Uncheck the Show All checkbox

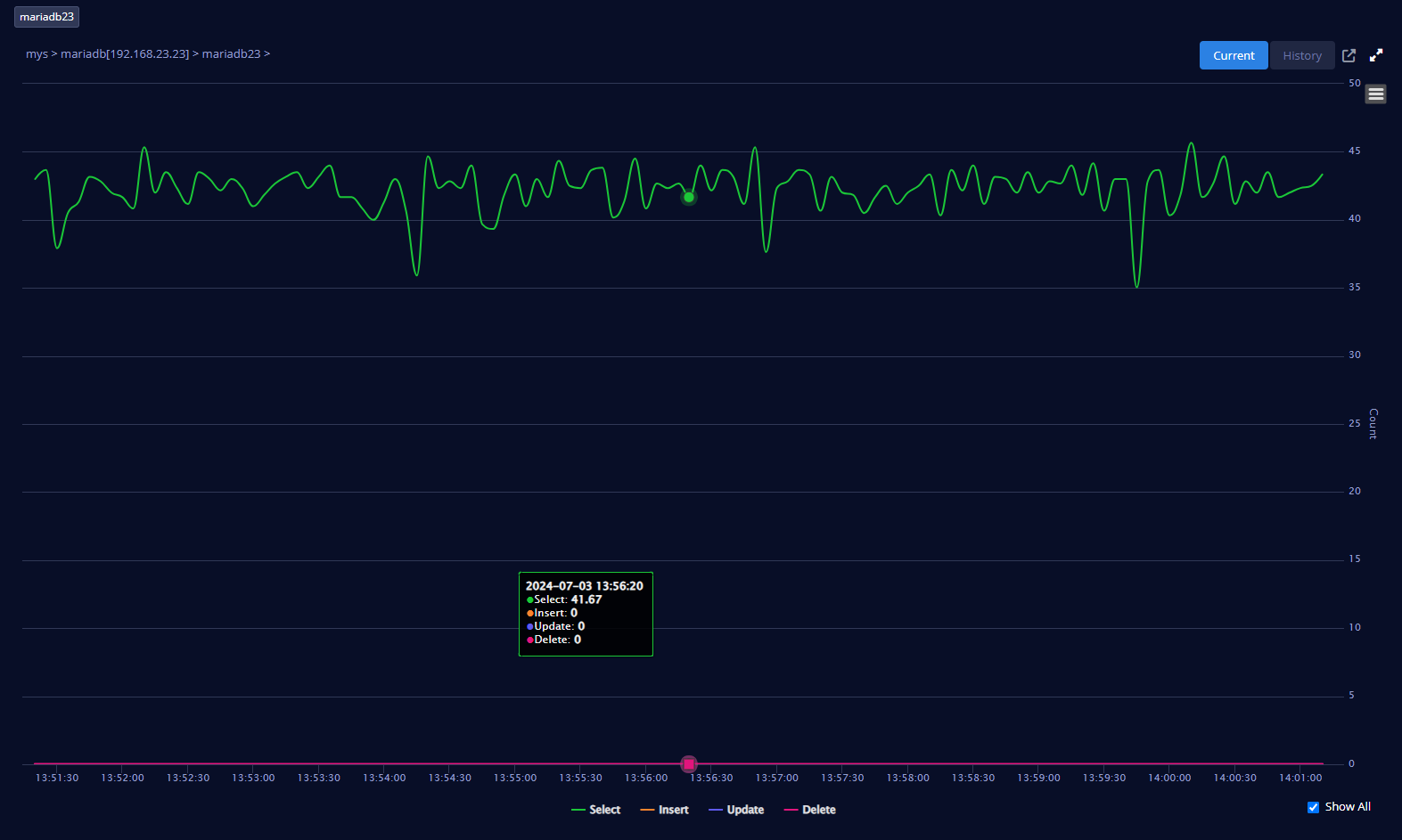[1313, 807]
